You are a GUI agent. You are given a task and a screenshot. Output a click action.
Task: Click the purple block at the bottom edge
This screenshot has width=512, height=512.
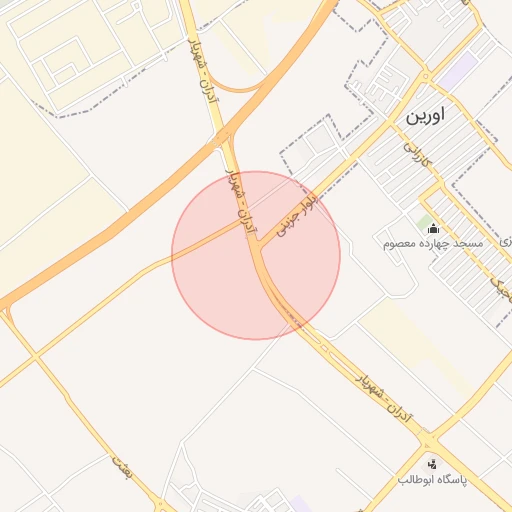(x=301, y=504)
